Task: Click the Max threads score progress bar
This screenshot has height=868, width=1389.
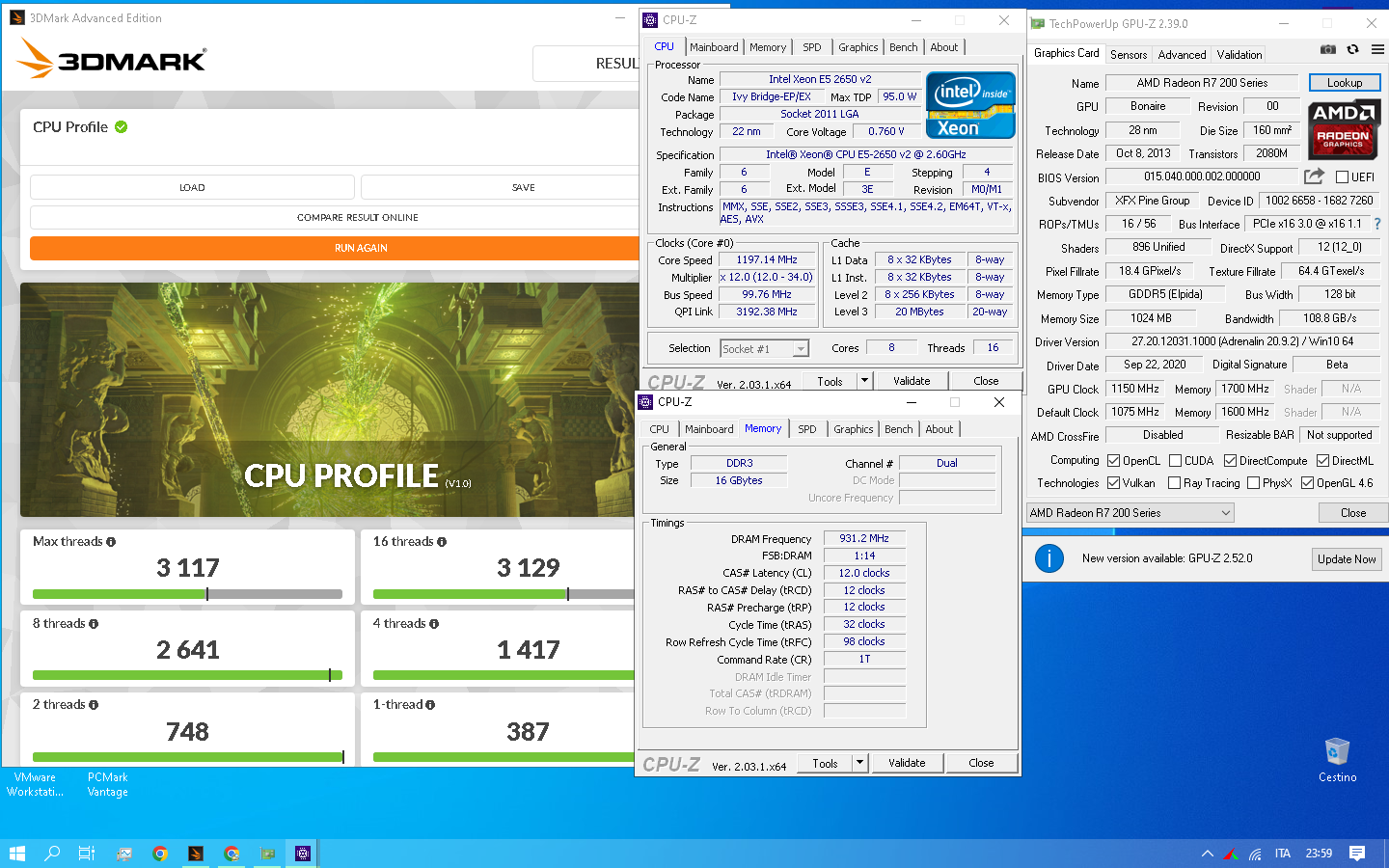Action: [x=187, y=594]
